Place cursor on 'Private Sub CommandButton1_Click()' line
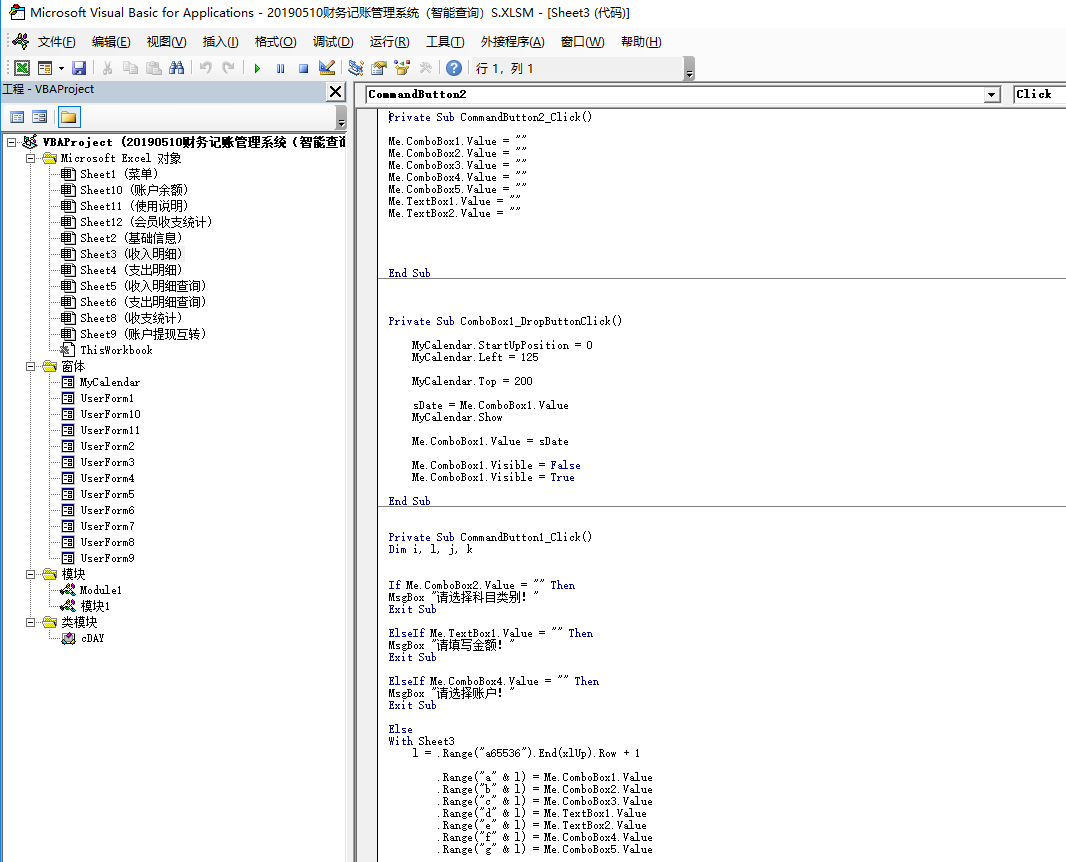 click(490, 537)
